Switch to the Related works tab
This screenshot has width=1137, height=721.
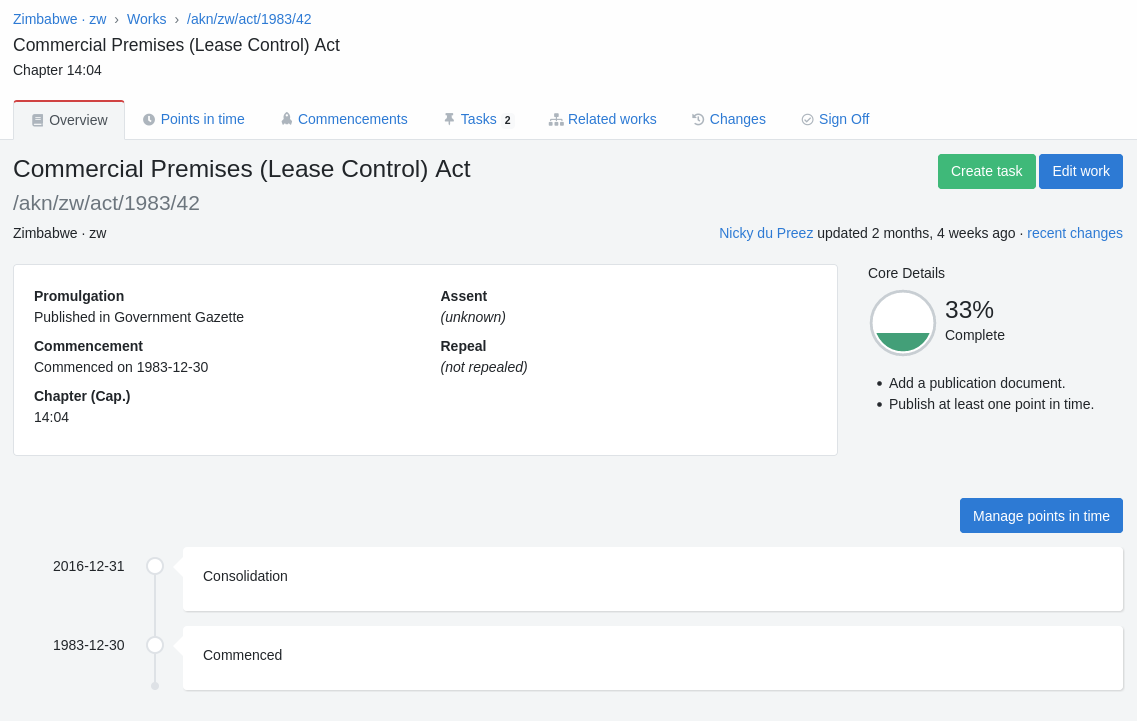612,119
